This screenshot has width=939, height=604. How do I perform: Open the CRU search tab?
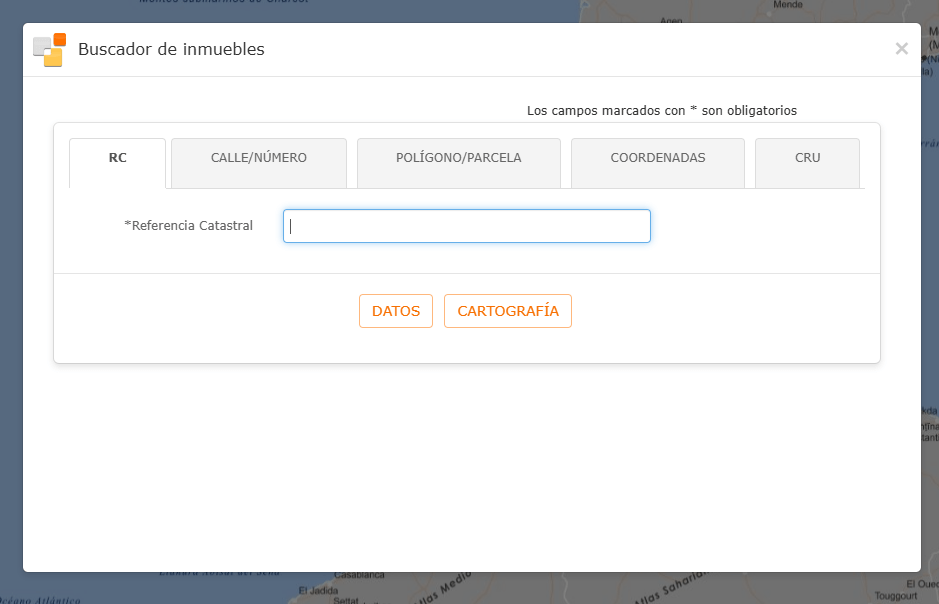[807, 157]
